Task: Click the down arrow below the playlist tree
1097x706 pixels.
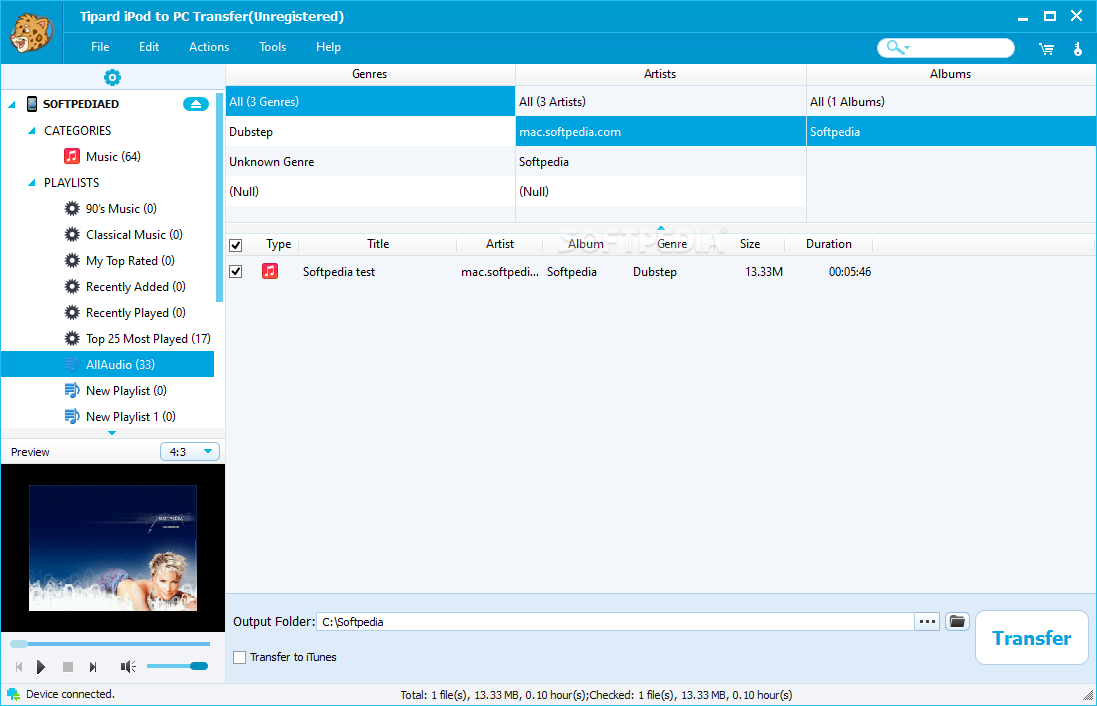Action: click(x=112, y=433)
